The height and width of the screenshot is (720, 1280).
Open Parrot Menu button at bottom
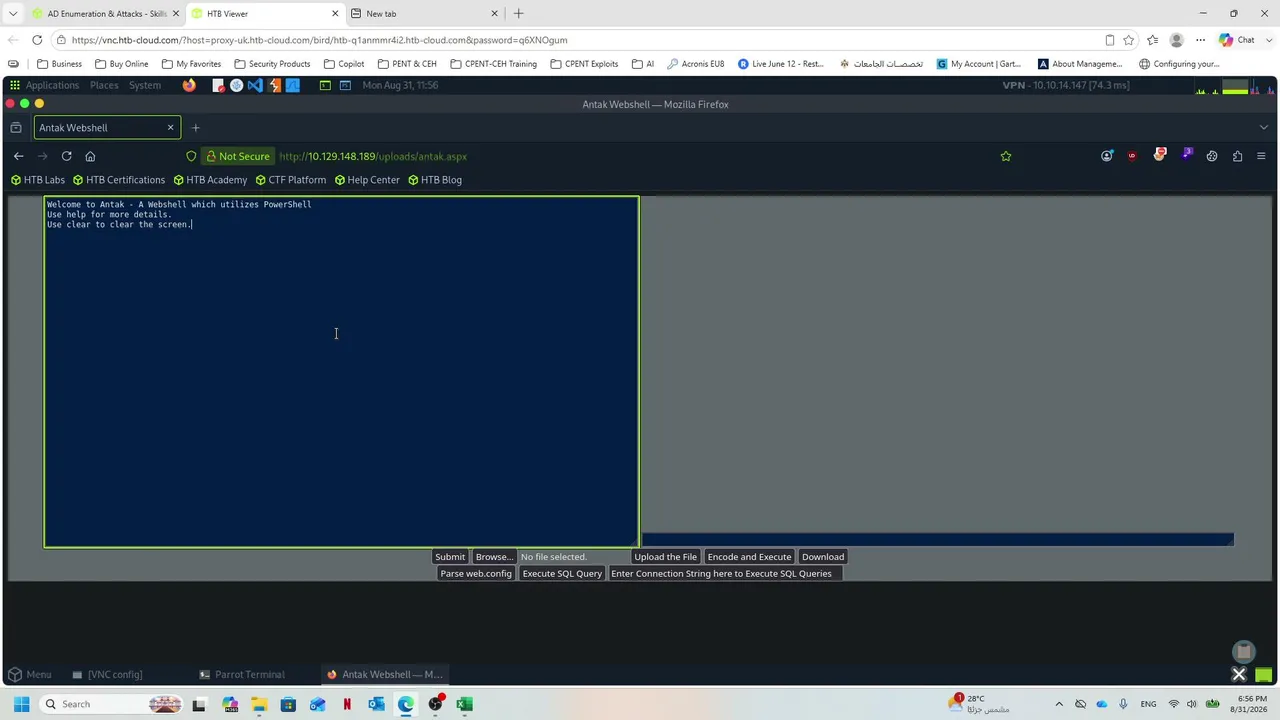[30, 674]
